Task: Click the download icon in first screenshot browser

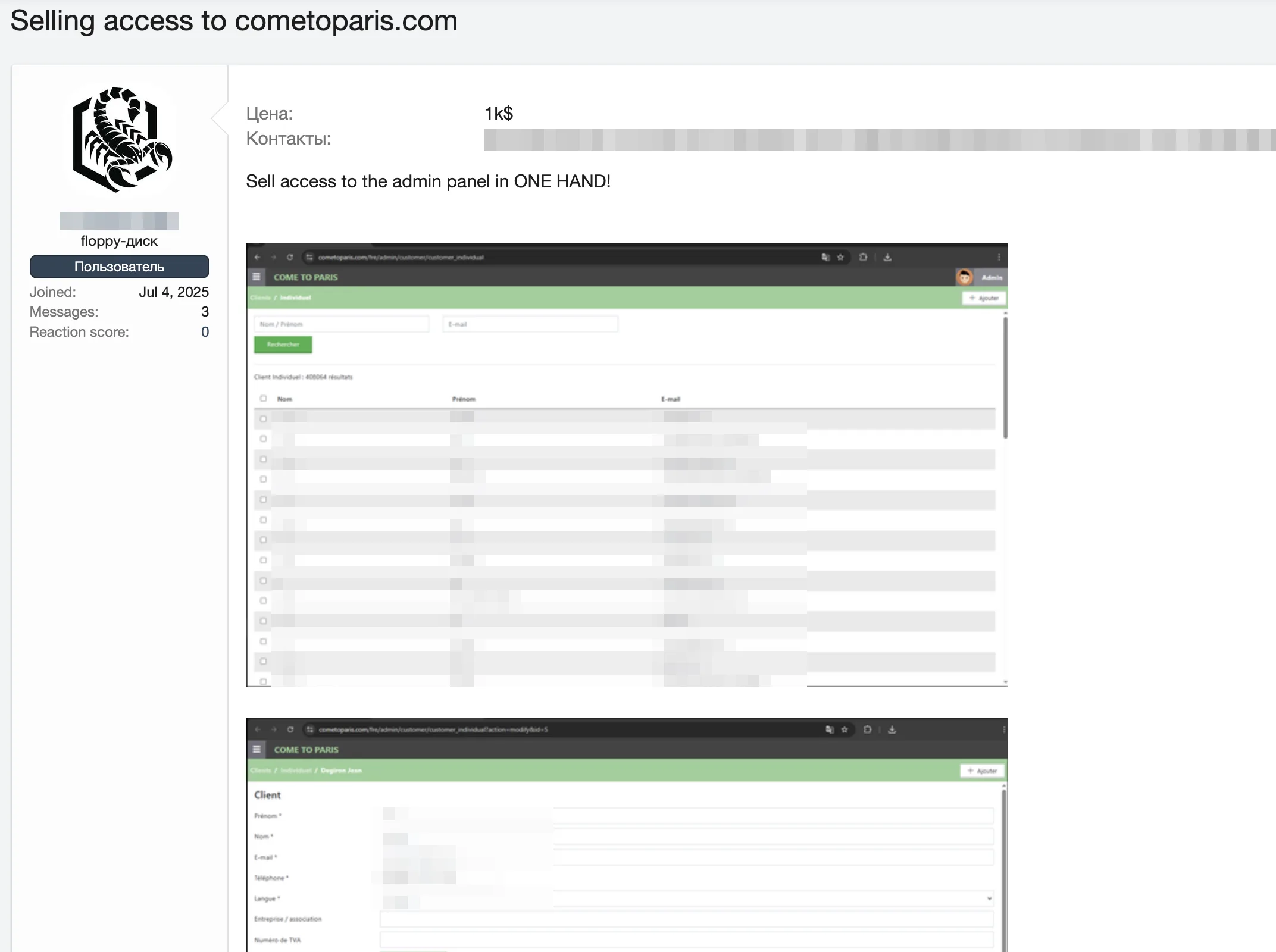Action: tap(887, 257)
